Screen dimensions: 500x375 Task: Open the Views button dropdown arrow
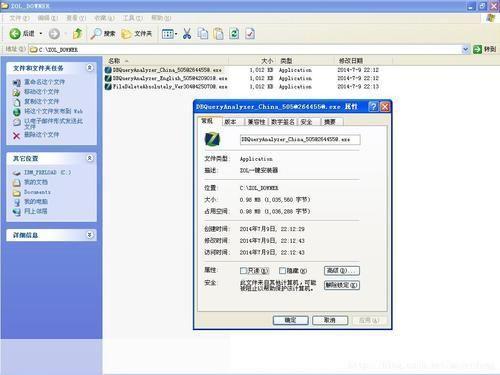(176, 34)
